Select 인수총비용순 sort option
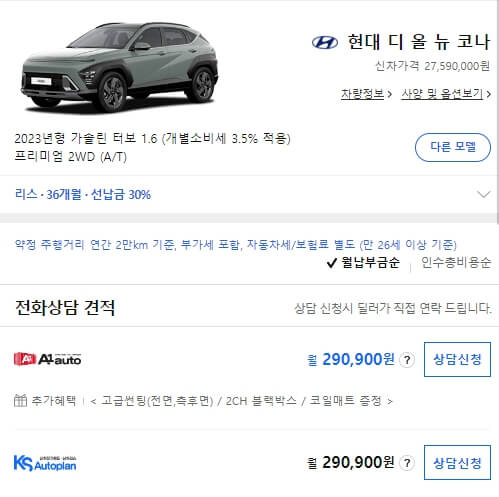 coord(456,263)
